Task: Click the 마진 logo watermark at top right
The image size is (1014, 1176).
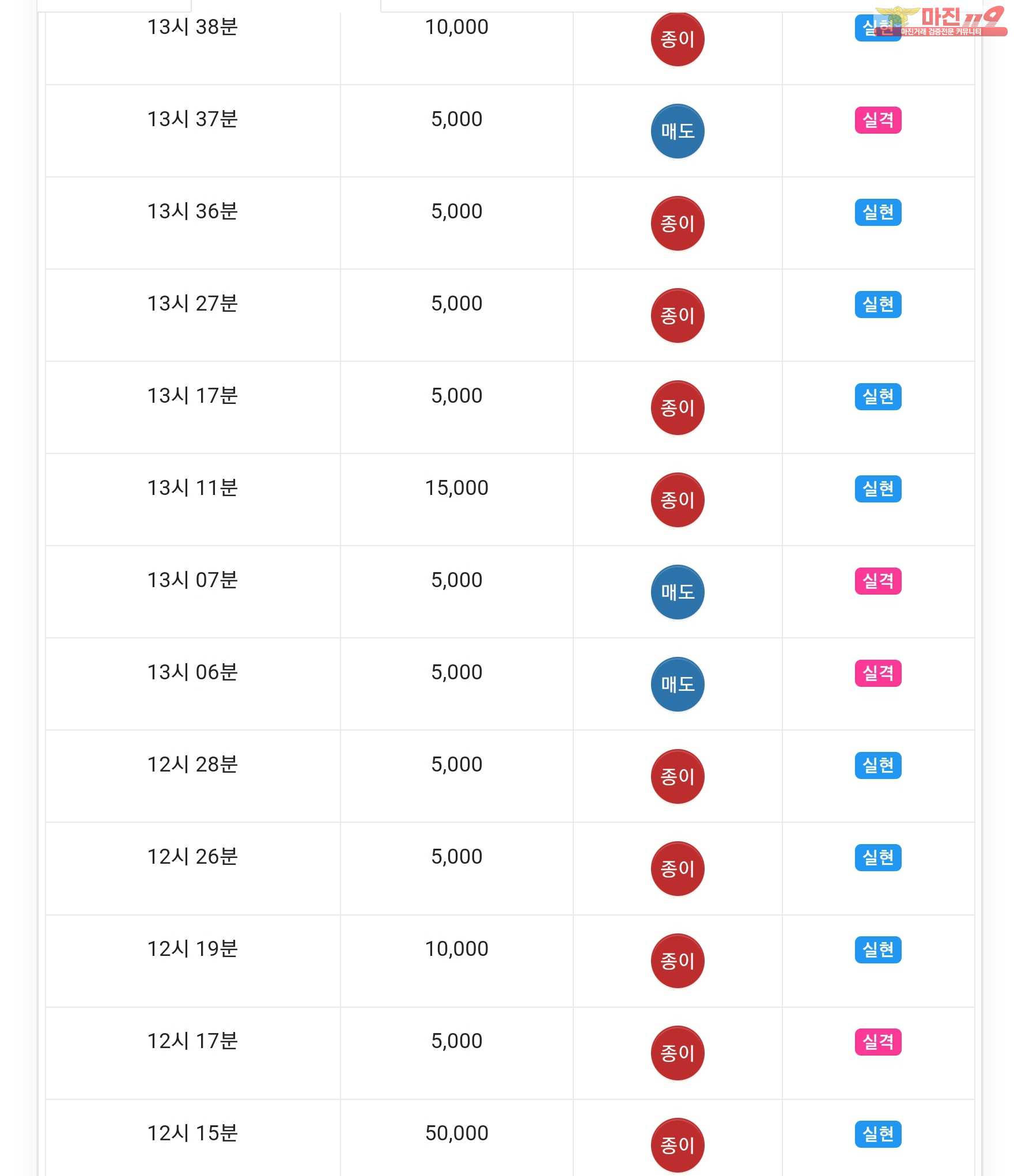Action: 941,22
